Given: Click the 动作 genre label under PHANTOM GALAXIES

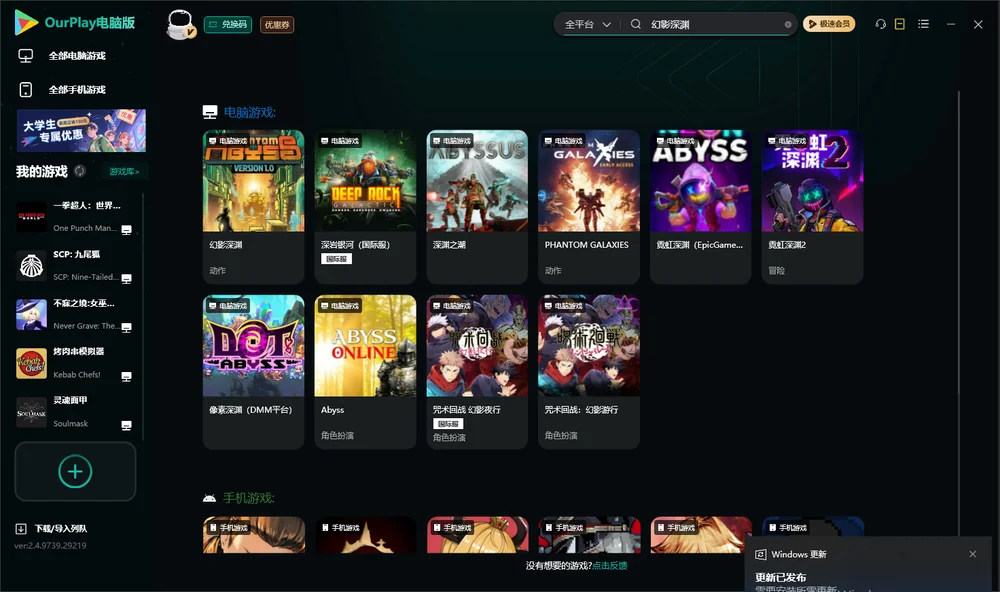Looking at the screenshot, I should [553, 270].
